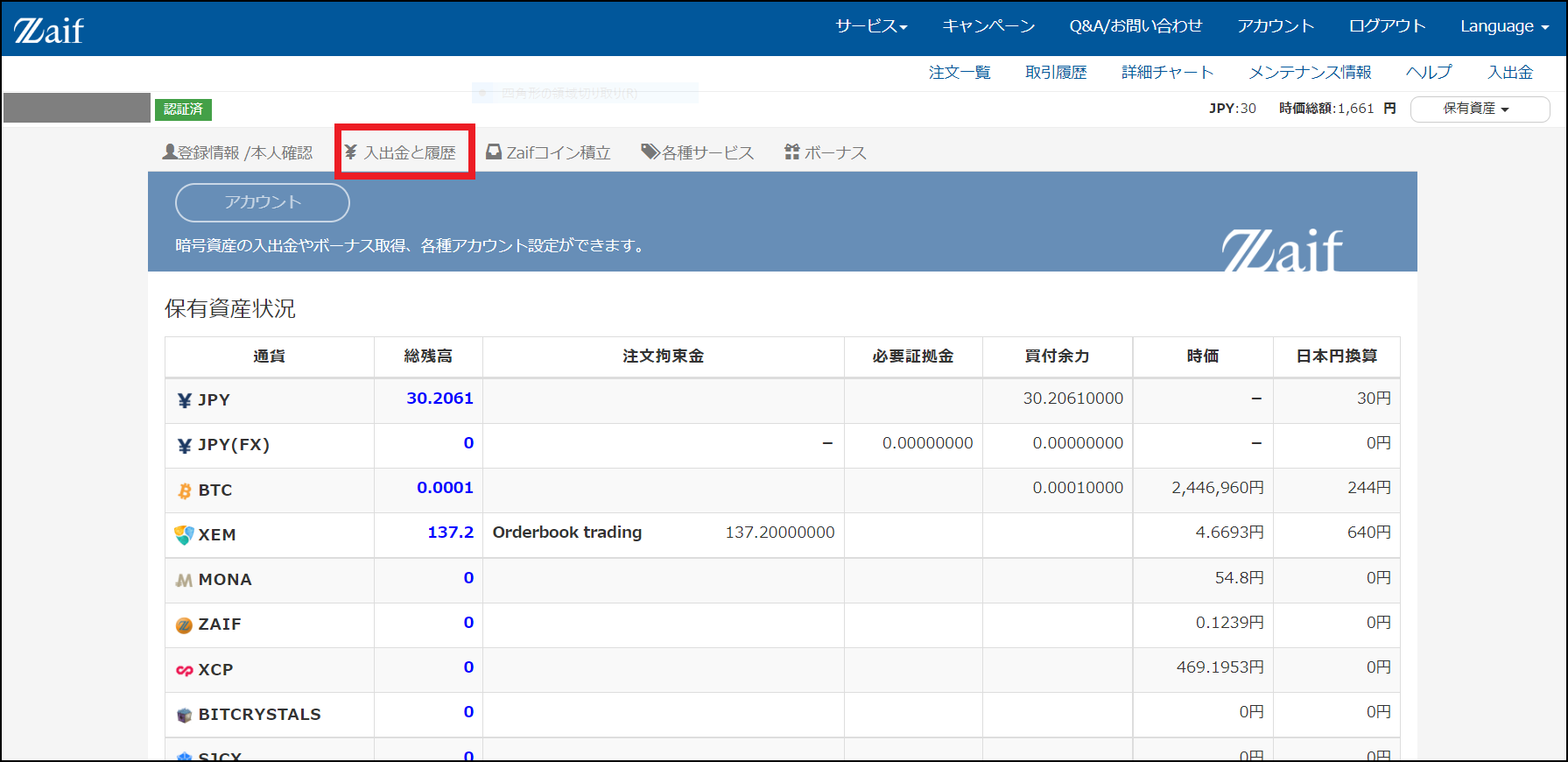Click the MONA coin icon

pos(185,580)
